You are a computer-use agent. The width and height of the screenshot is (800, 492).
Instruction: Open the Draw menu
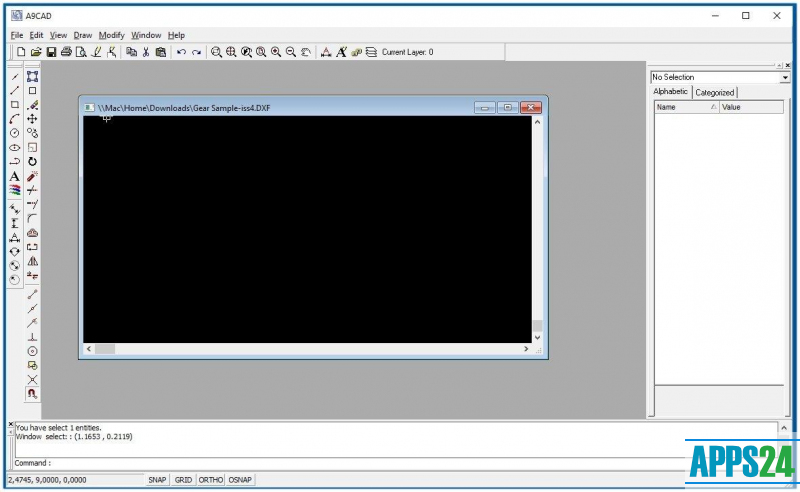tap(83, 35)
